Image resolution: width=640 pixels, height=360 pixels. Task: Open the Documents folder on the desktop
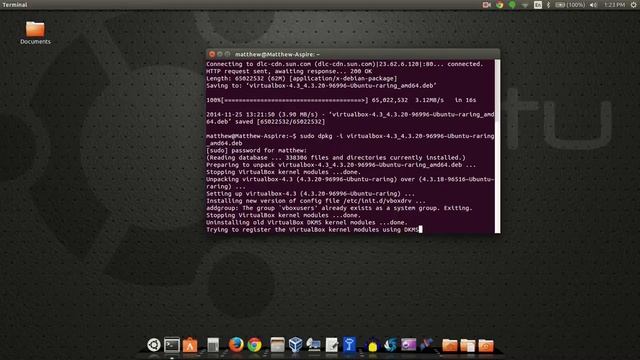click(35, 33)
